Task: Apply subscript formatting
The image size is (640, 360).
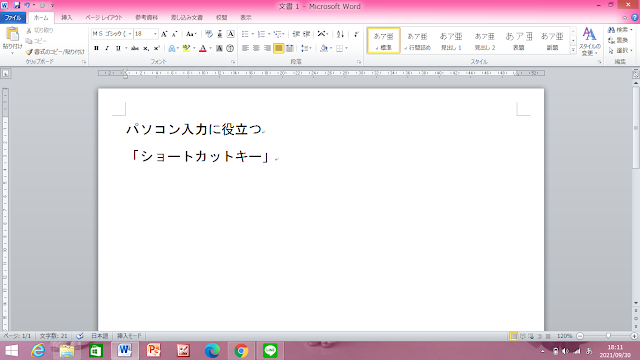Action: tap(146, 48)
